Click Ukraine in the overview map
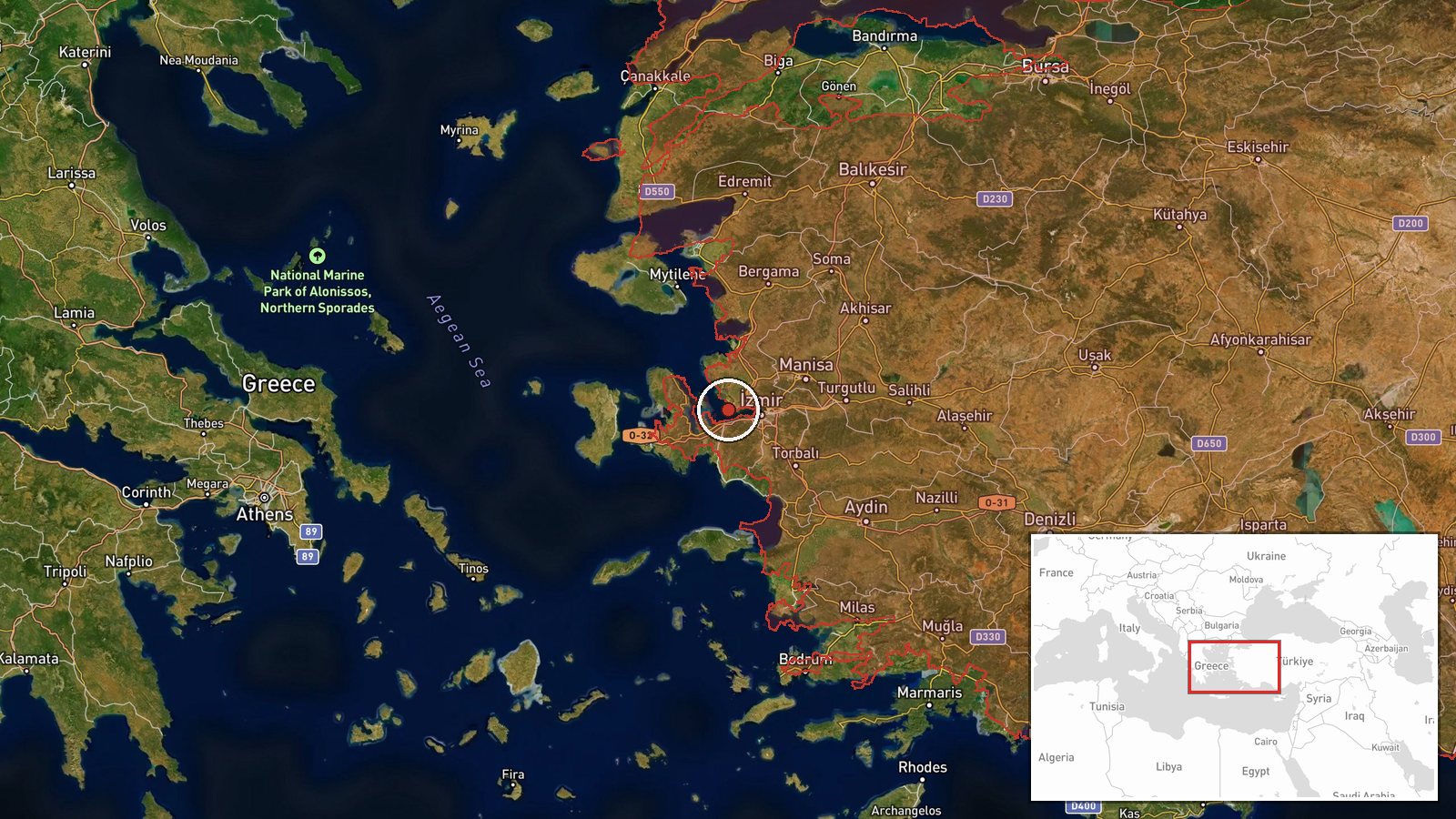Viewport: 1456px width, 819px height. point(1266,556)
